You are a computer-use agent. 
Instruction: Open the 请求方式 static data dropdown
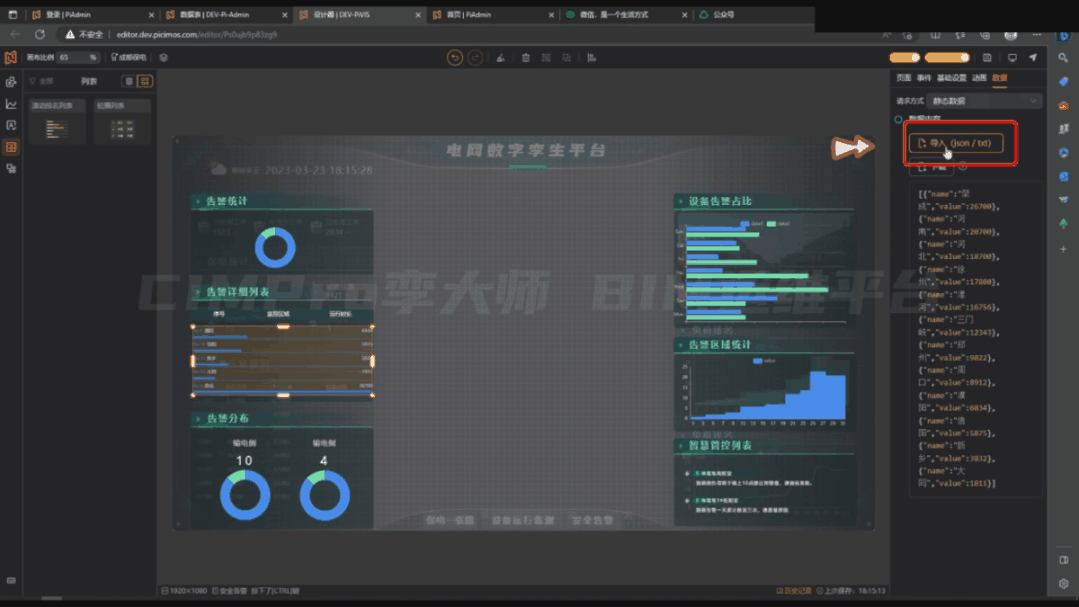coord(985,100)
